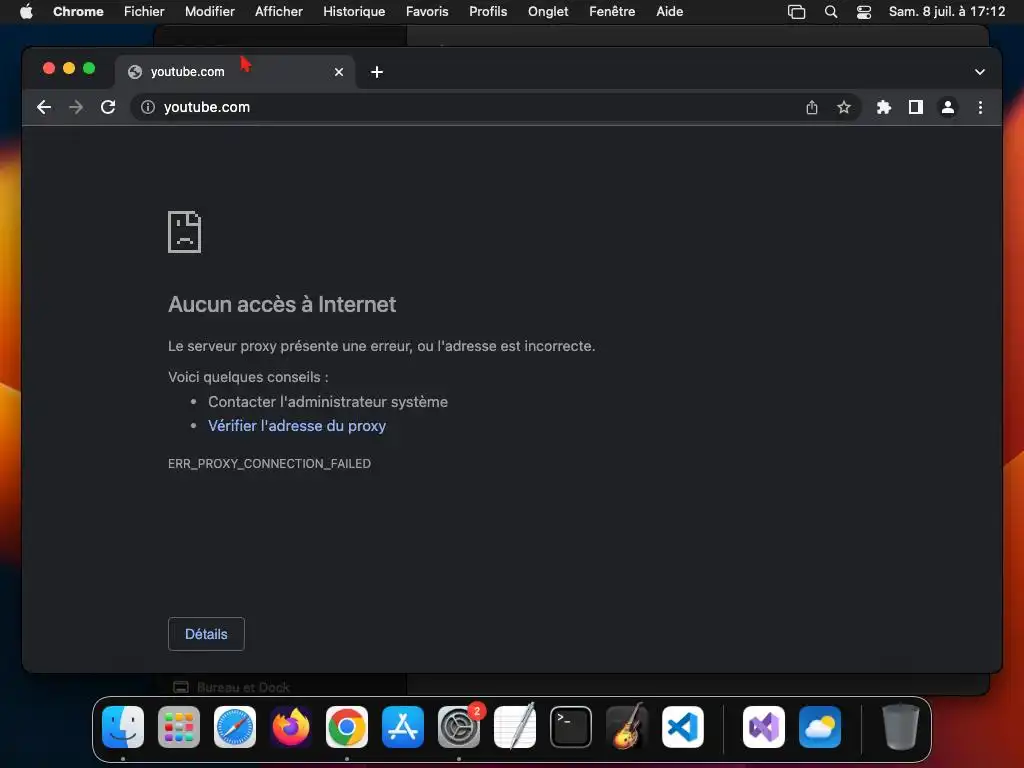Bookmark this page with the star
1024x768 pixels.
tap(844, 107)
